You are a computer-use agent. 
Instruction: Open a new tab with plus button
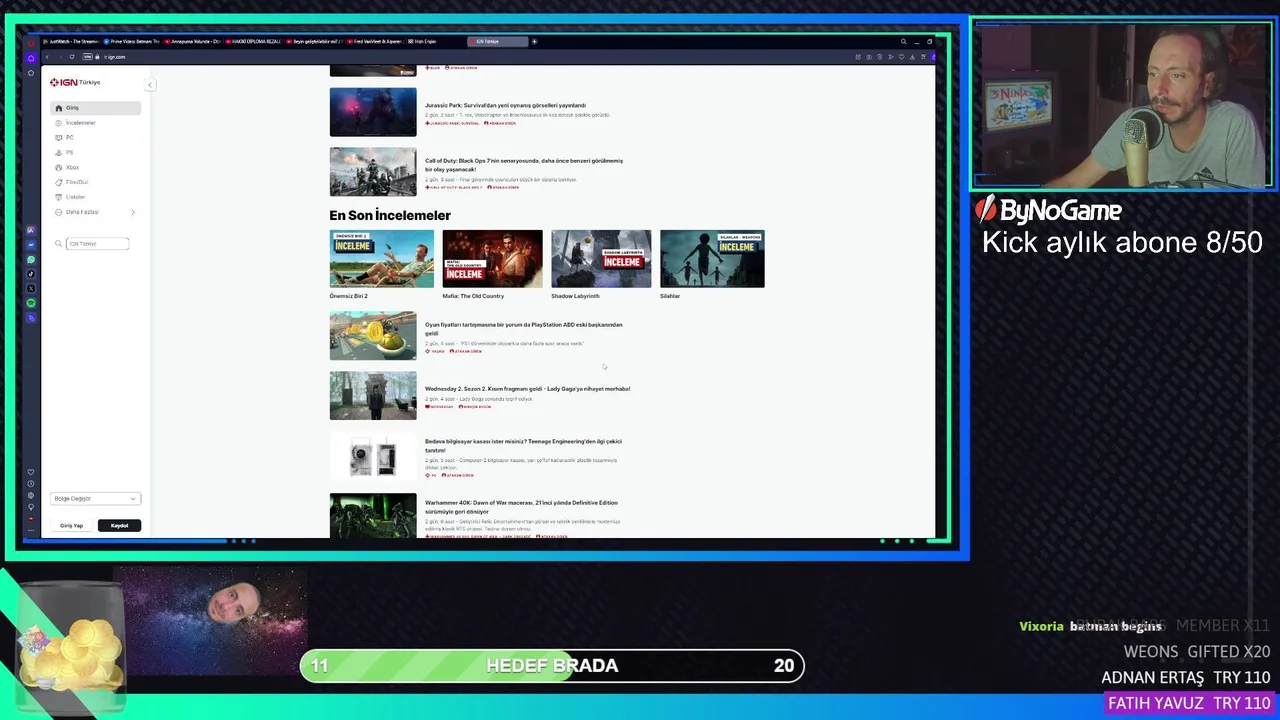534,42
